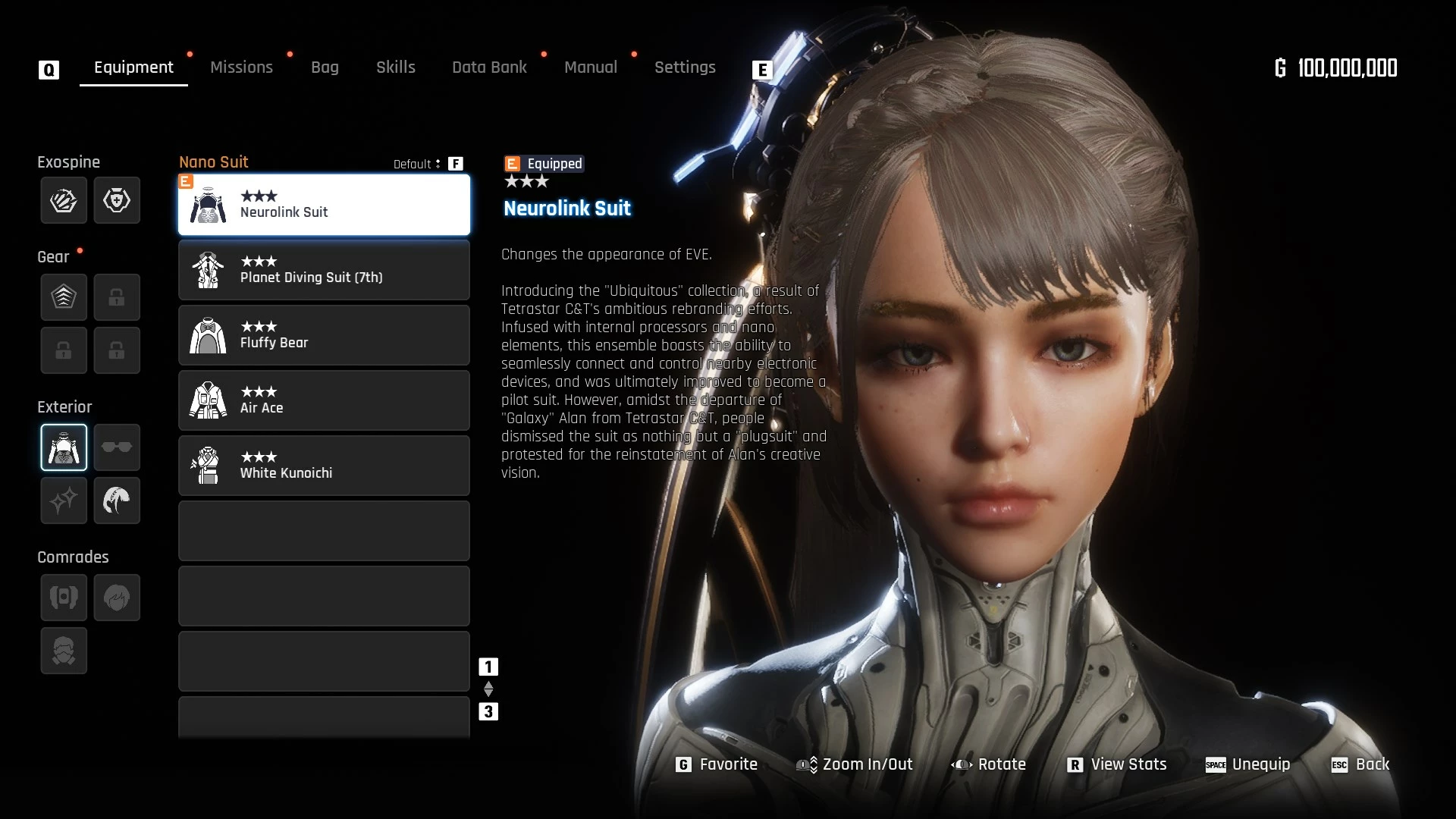The width and height of the screenshot is (1456, 819).
Task: Click the gold currency G icon
Action: pyautogui.click(x=1281, y=68)
